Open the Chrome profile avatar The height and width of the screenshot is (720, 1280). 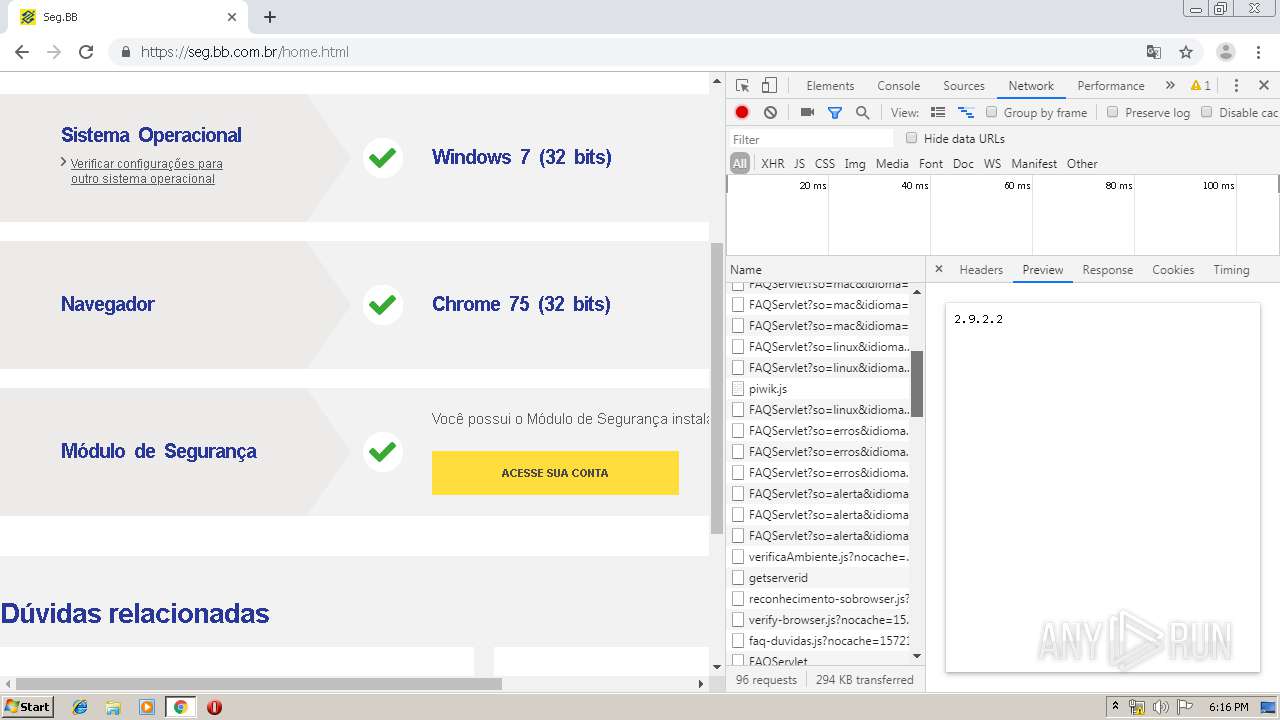1226,52
